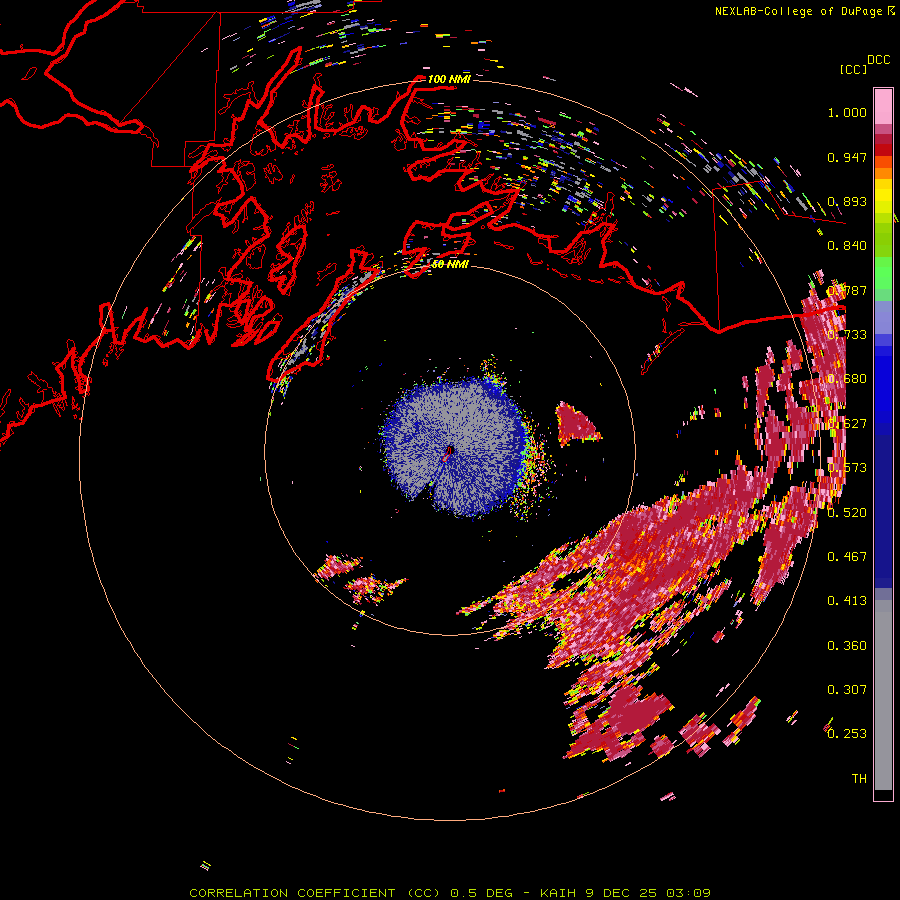Click the 0.573 legend value
900x900 pixels.
[x=847, y=468]
